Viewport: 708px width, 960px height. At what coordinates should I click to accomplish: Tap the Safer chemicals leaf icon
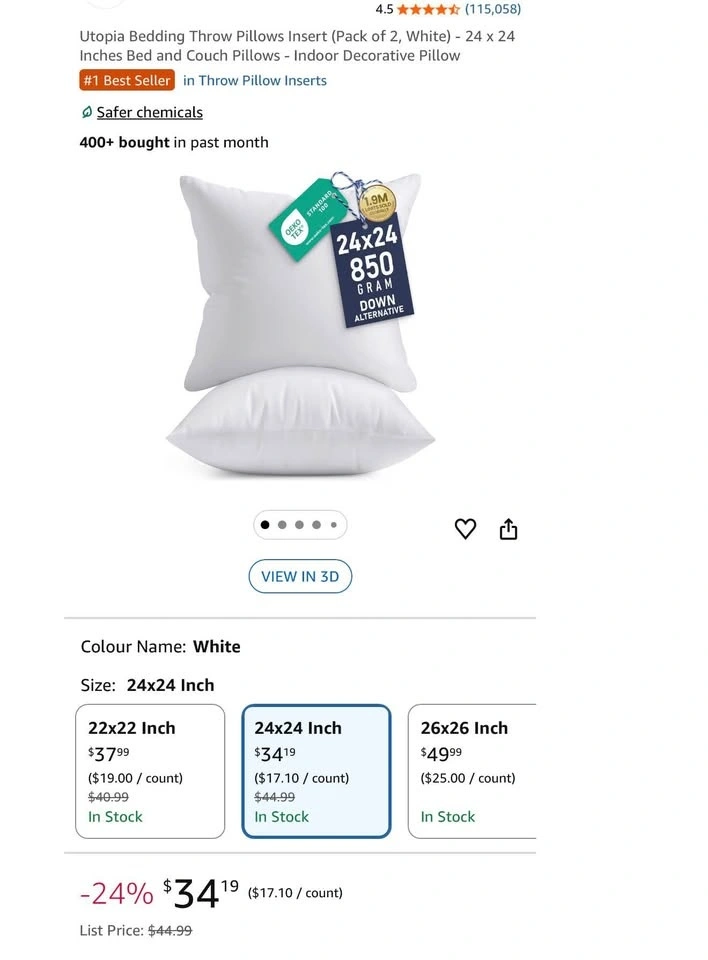pos(87,112)
